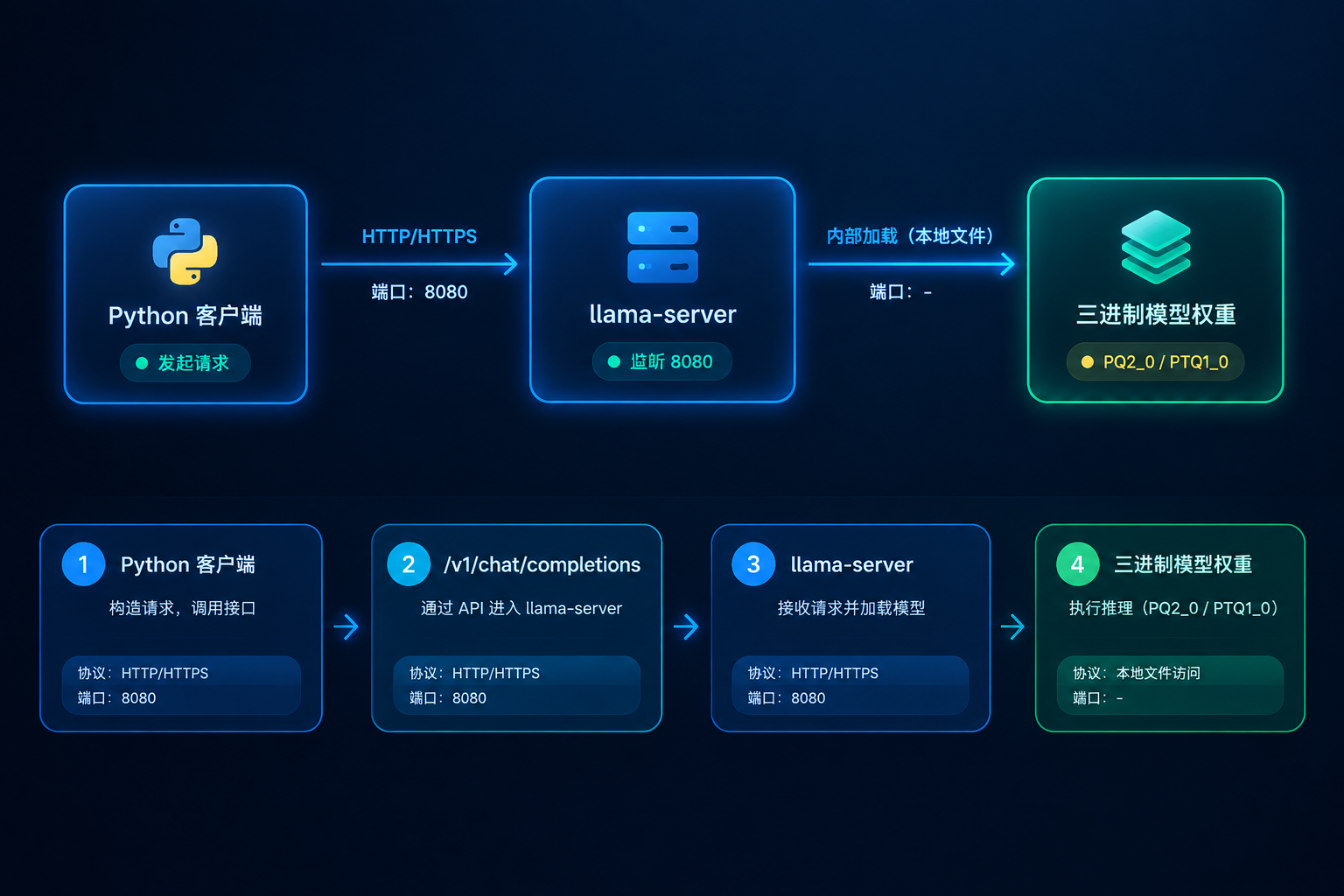This screenshot has width=1344, height=896.
Task: Select the step 1 number badge
Action: tap(84, 564)
